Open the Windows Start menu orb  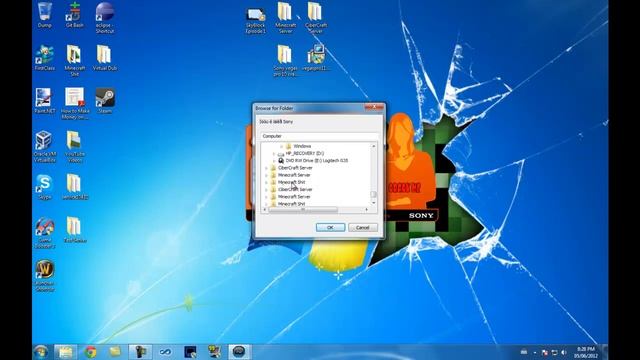tap(41, 351)
